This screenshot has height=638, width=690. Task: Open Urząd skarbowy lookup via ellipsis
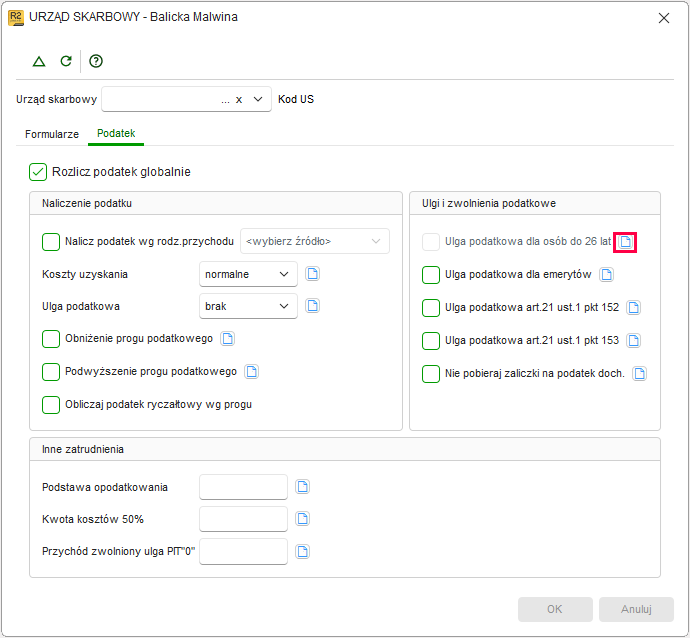(225, 100)
